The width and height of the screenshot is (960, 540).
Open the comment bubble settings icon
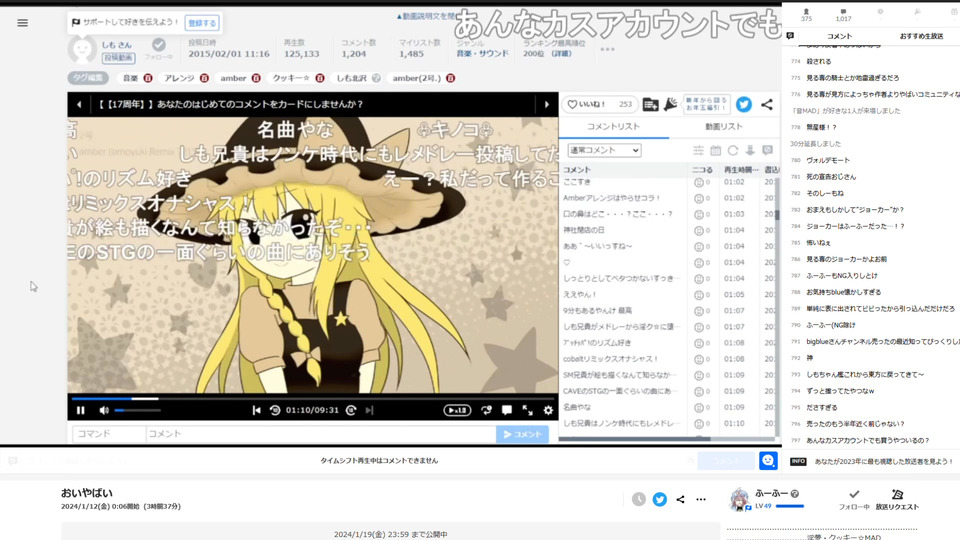767,150
